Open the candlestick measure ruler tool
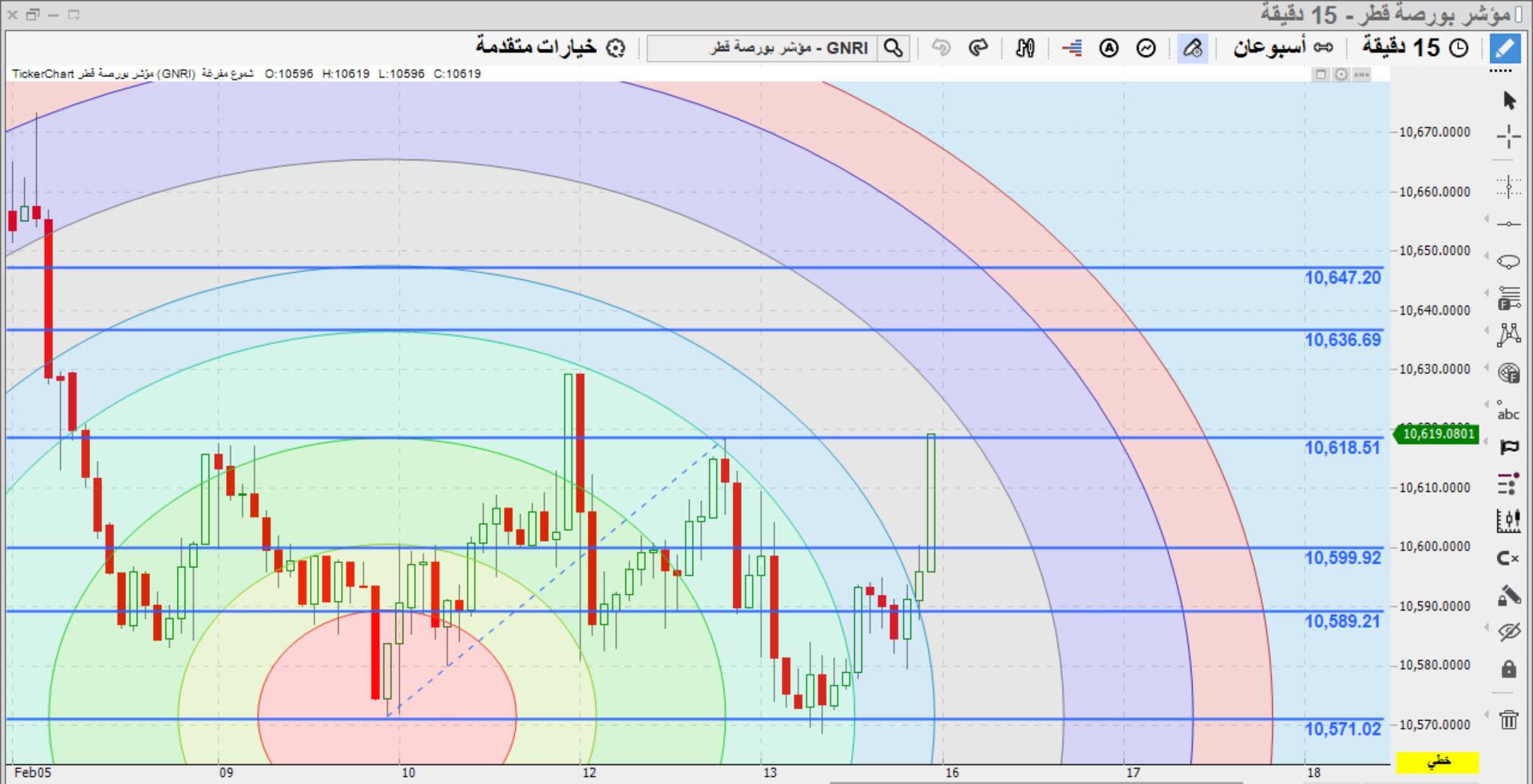 click(1508, 521)
